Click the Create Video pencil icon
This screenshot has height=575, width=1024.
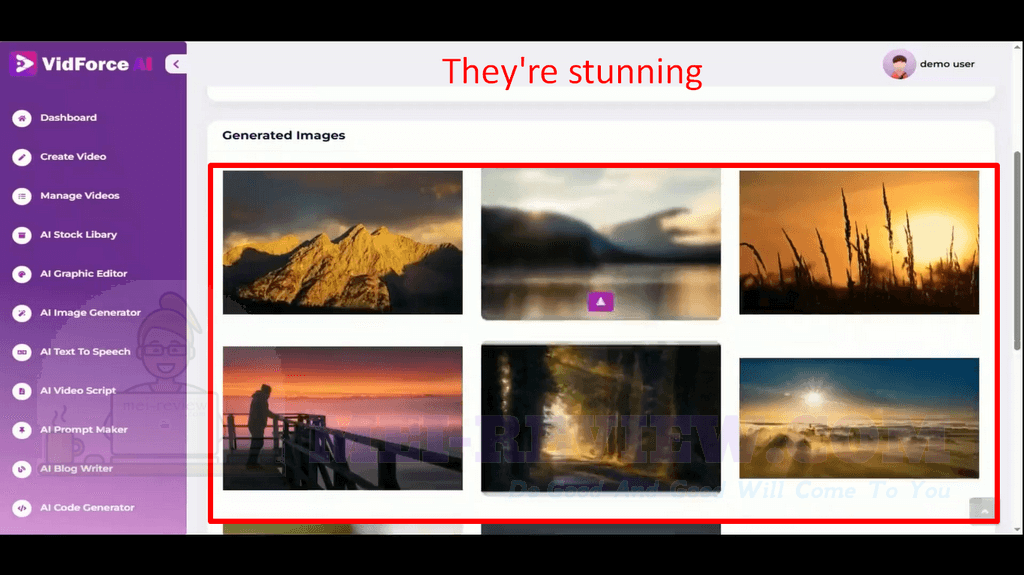pos(22,157)
